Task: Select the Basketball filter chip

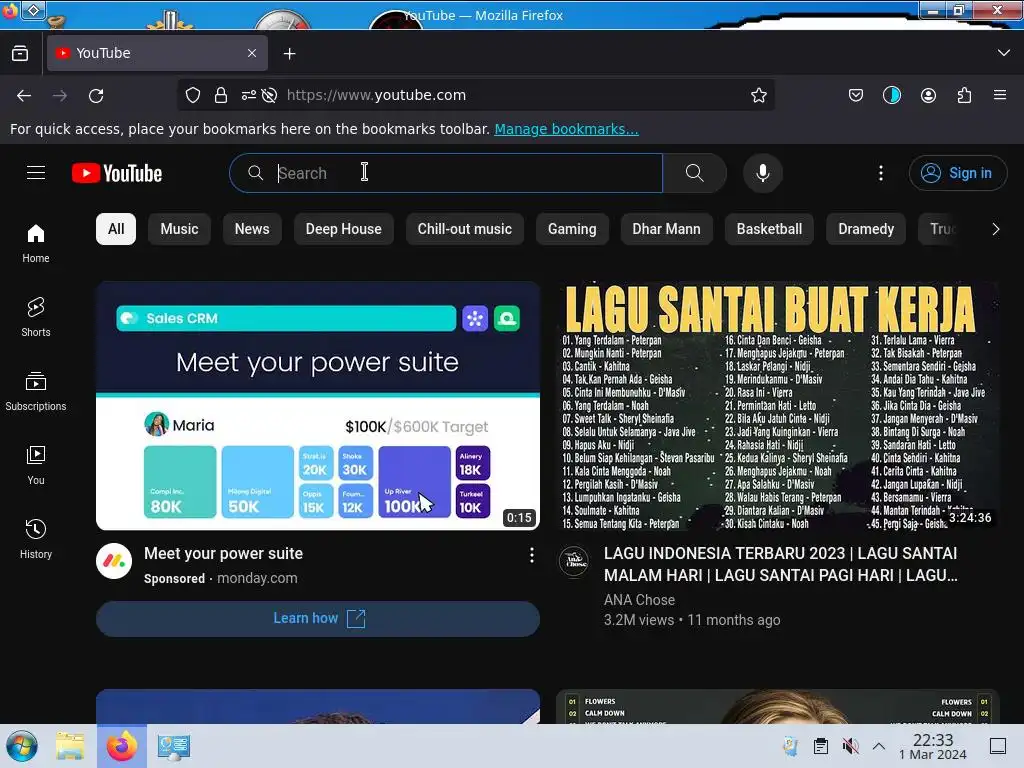Action: [x=769, y=229]
